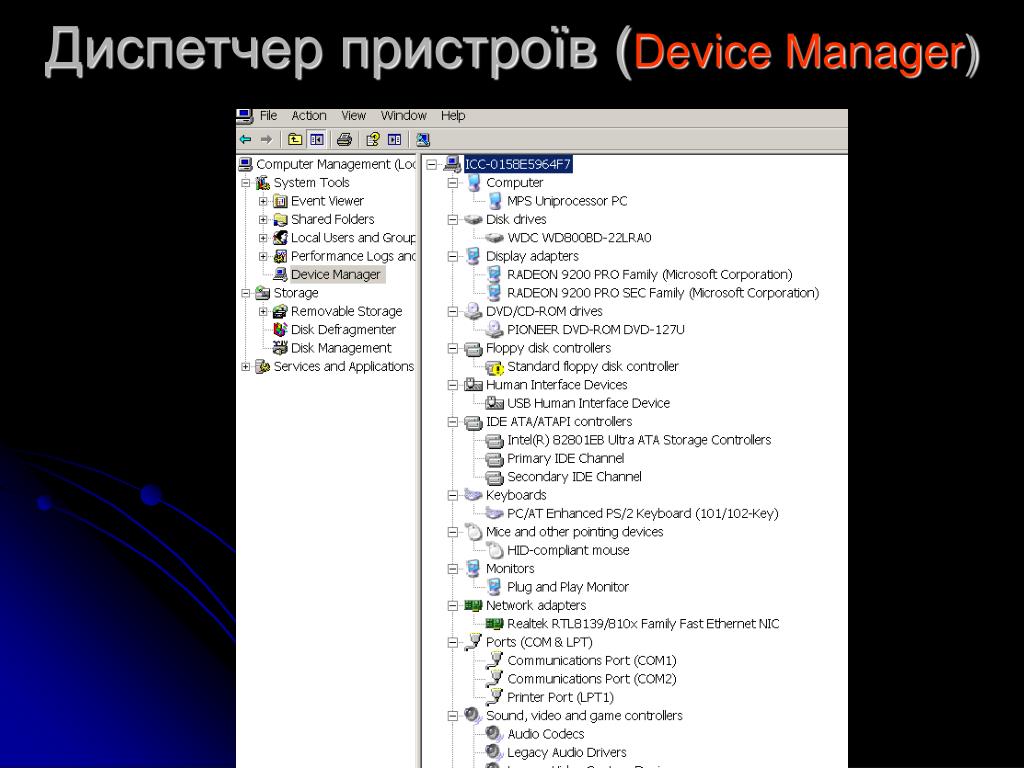Select RADEON 9200 PRO SEC Family adapter
Image resolution: width=1024 pixels, height=768 pixels.
tap(663, 293)
